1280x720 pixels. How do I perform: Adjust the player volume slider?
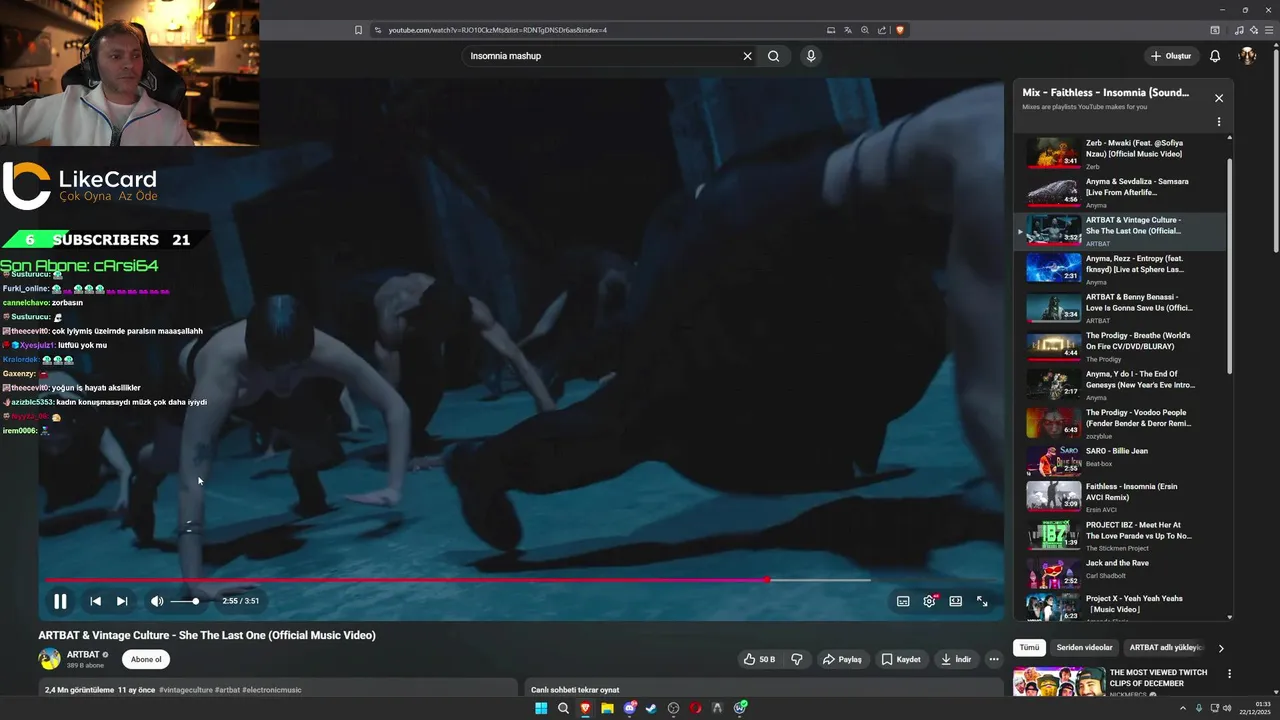pos(185,601)
